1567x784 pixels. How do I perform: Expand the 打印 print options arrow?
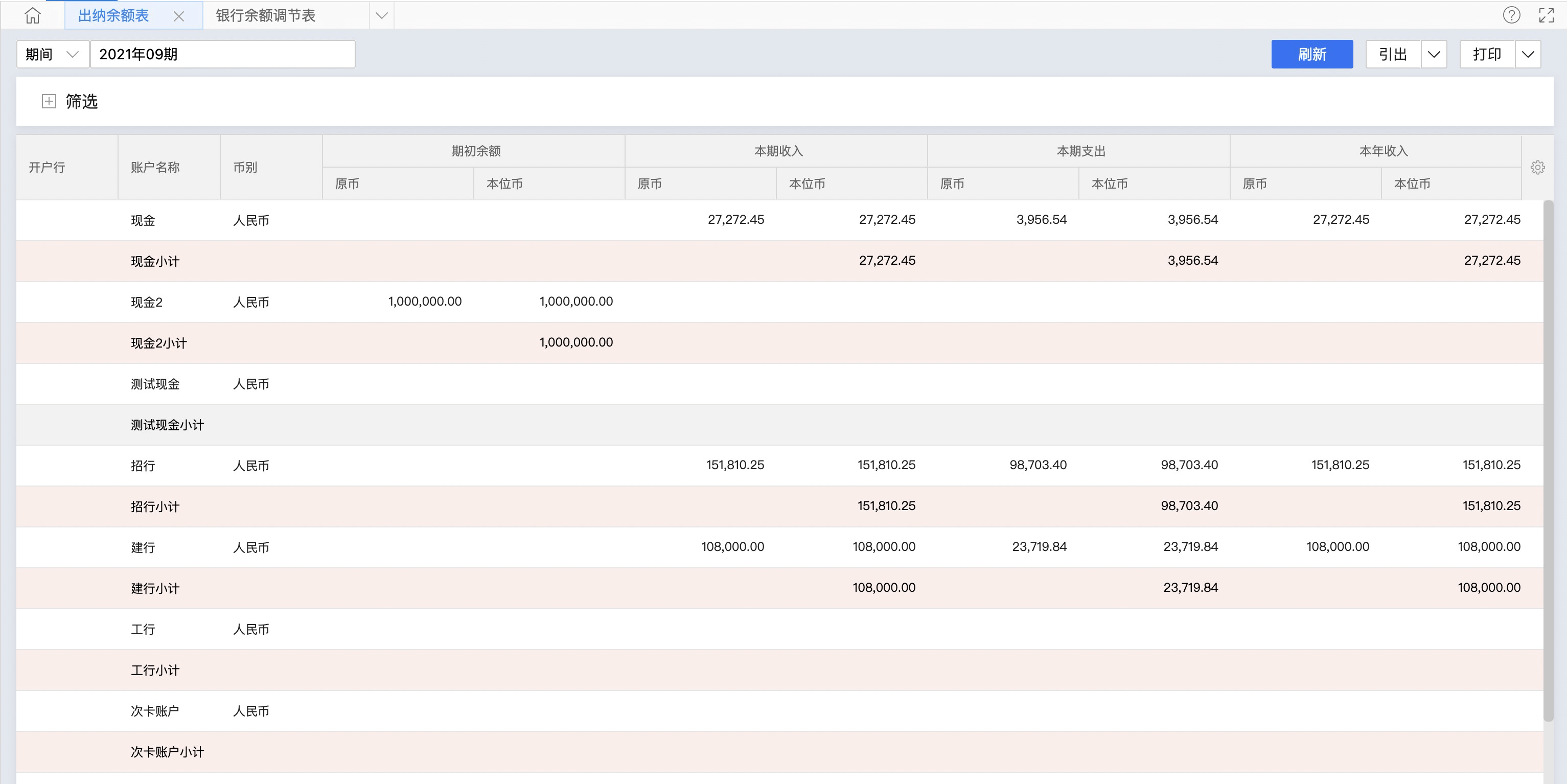[1528, 54]
